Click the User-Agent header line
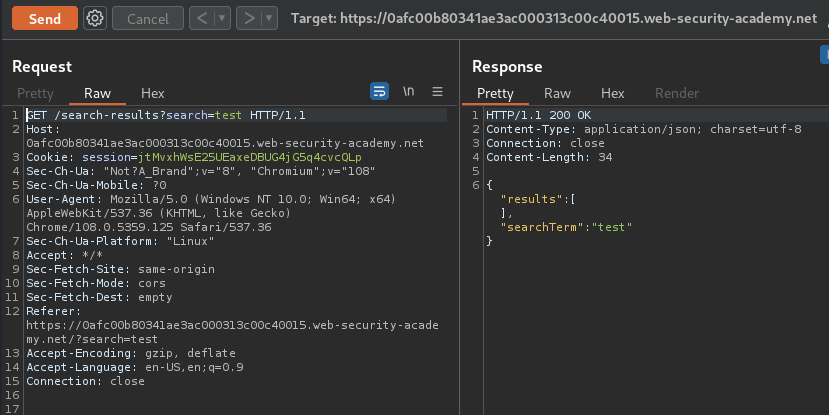829x415 pixels. [x=211, y=213]
